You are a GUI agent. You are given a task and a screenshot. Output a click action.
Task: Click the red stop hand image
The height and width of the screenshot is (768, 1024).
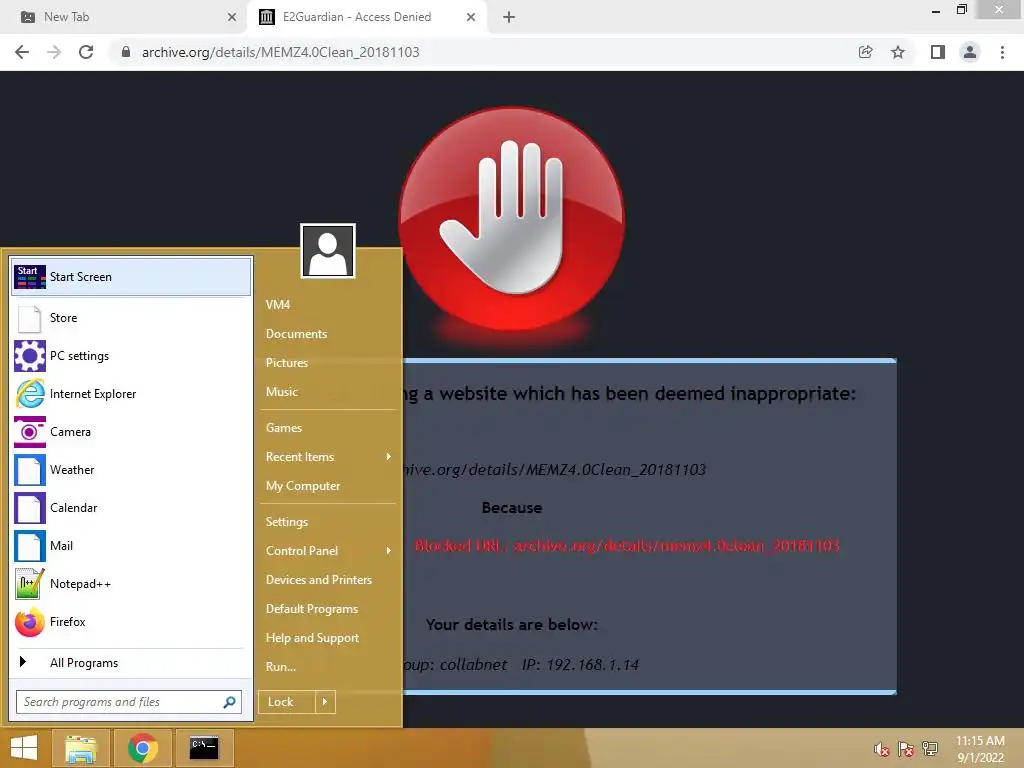pyautogui.click(x=512, y=218)
